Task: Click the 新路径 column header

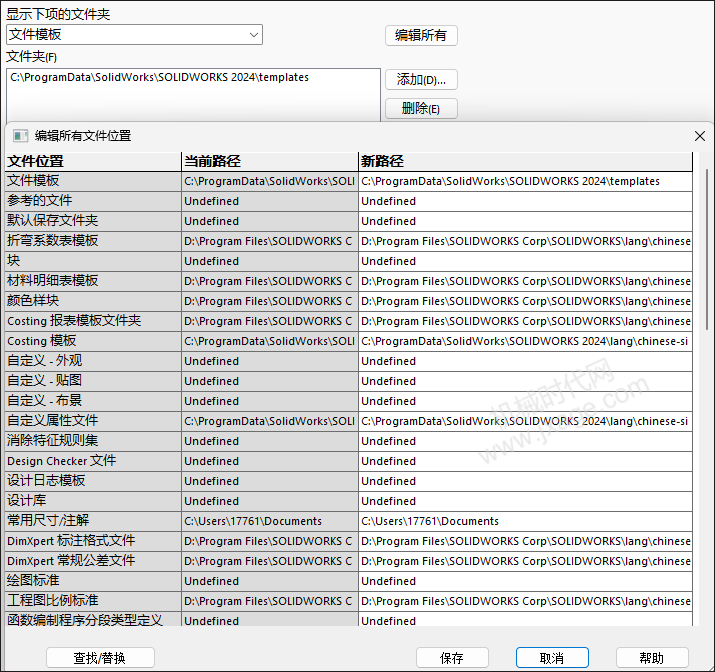Action: tap(525, 161)
